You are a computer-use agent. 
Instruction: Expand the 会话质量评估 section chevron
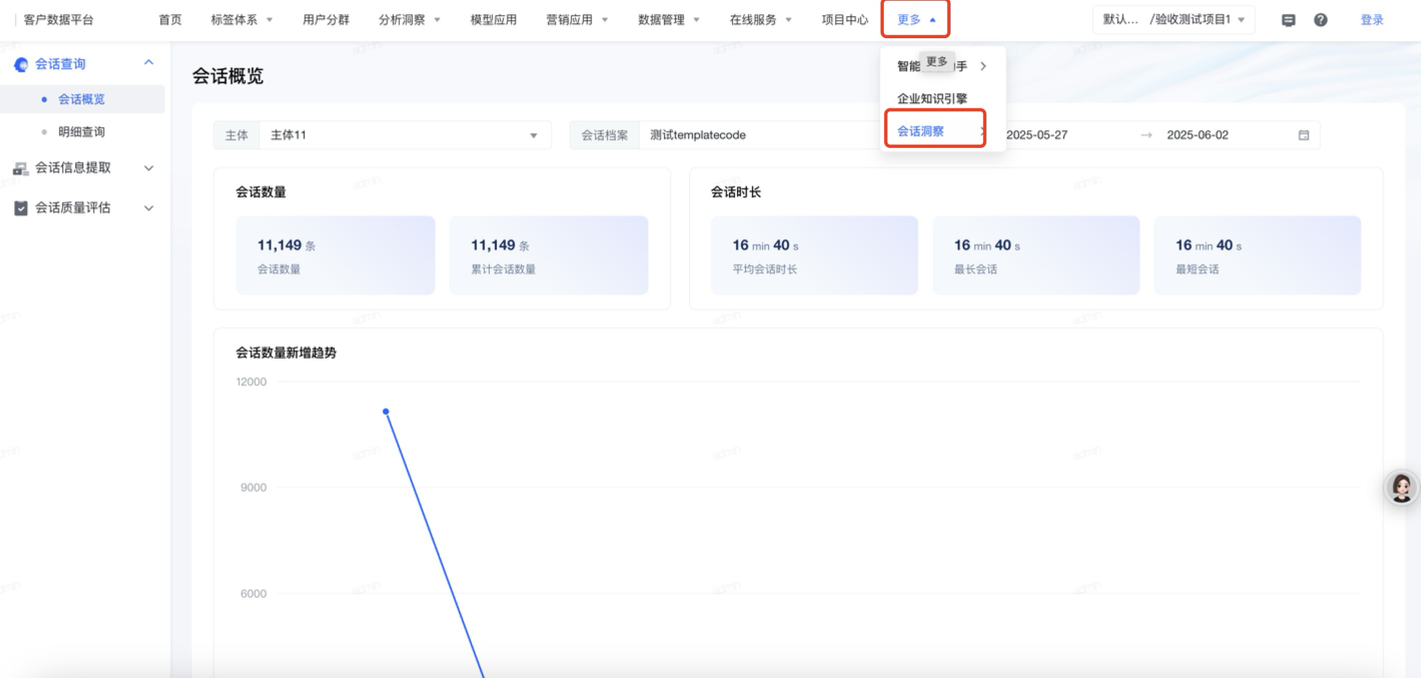click(x=149, y=208)
